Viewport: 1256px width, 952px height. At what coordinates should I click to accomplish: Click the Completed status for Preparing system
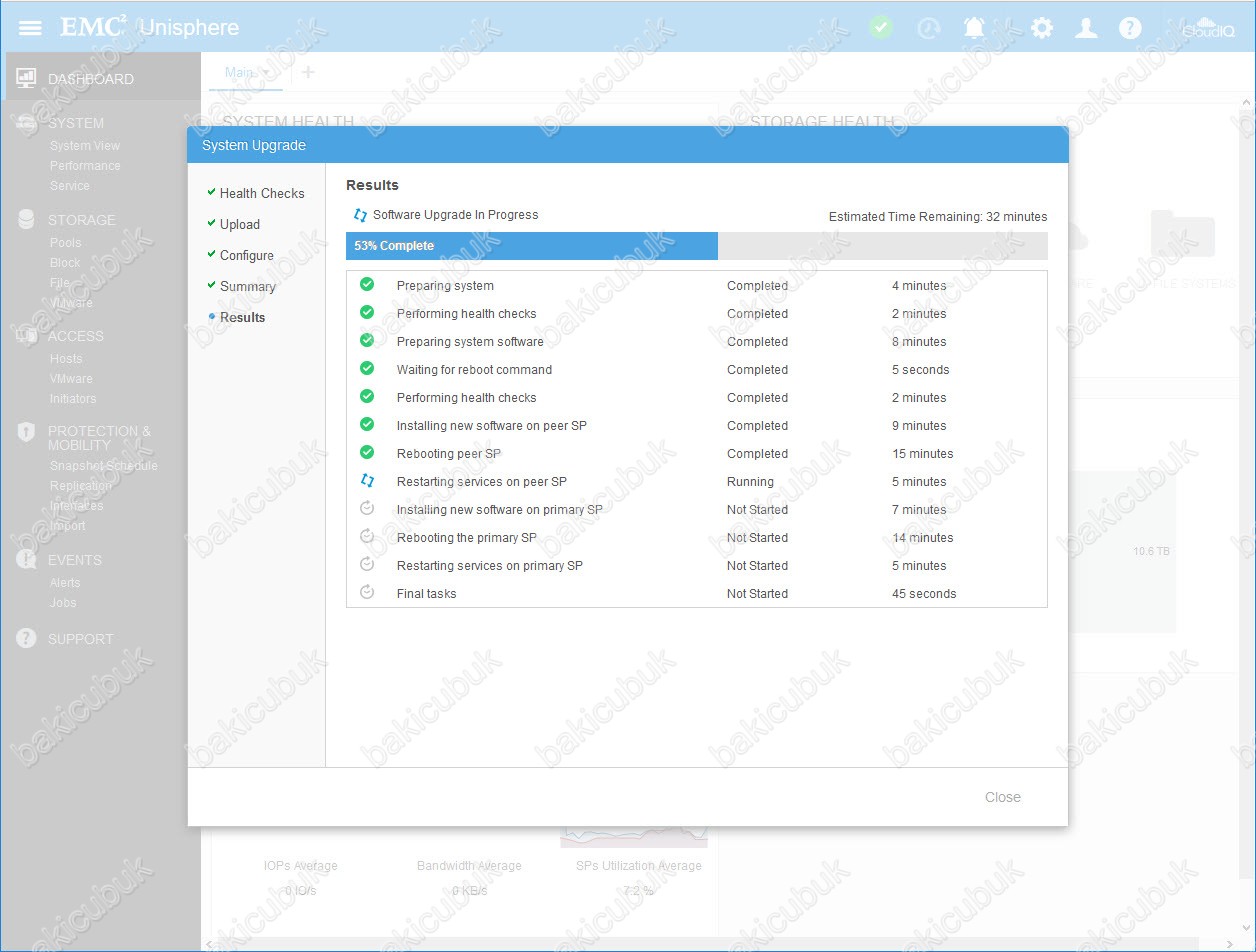pos(757,286)
